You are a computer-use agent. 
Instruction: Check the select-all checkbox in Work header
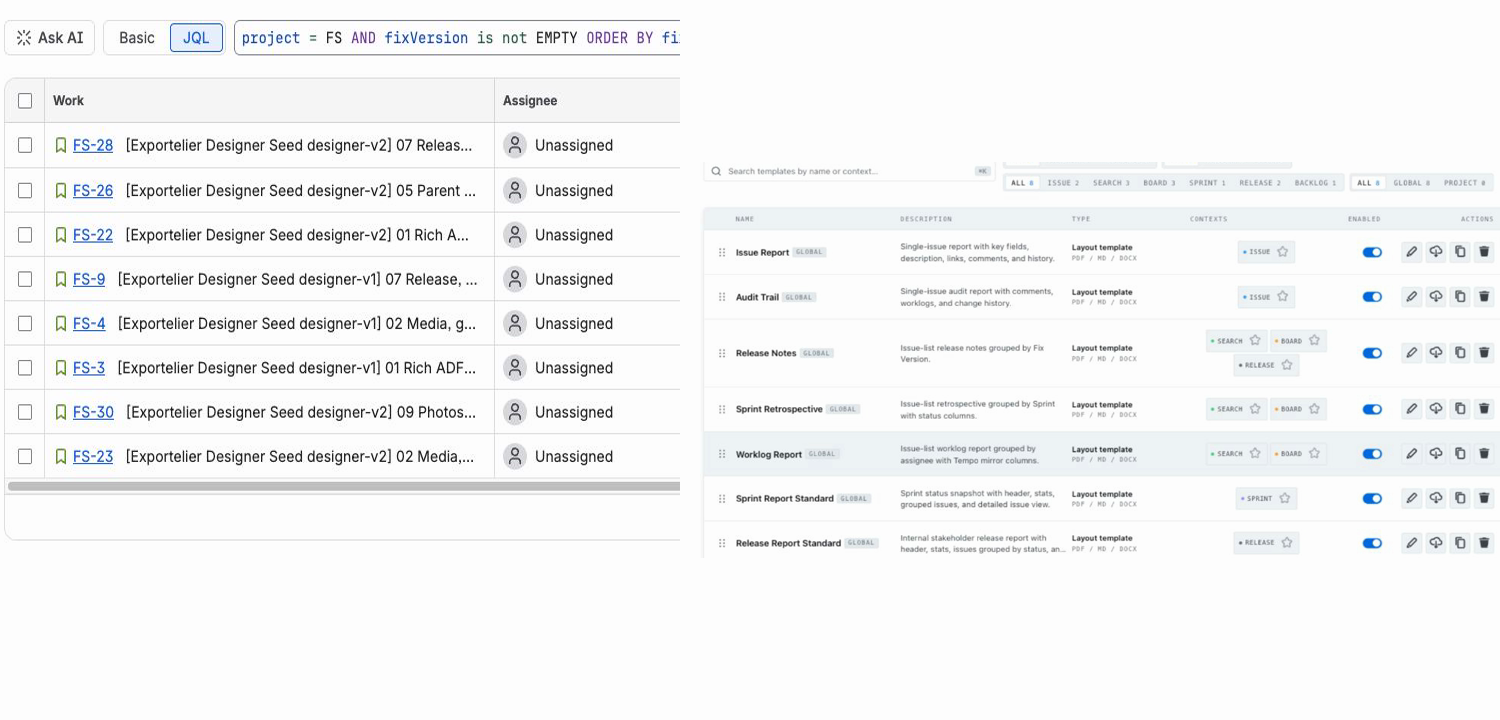click(x=25, y=101)
